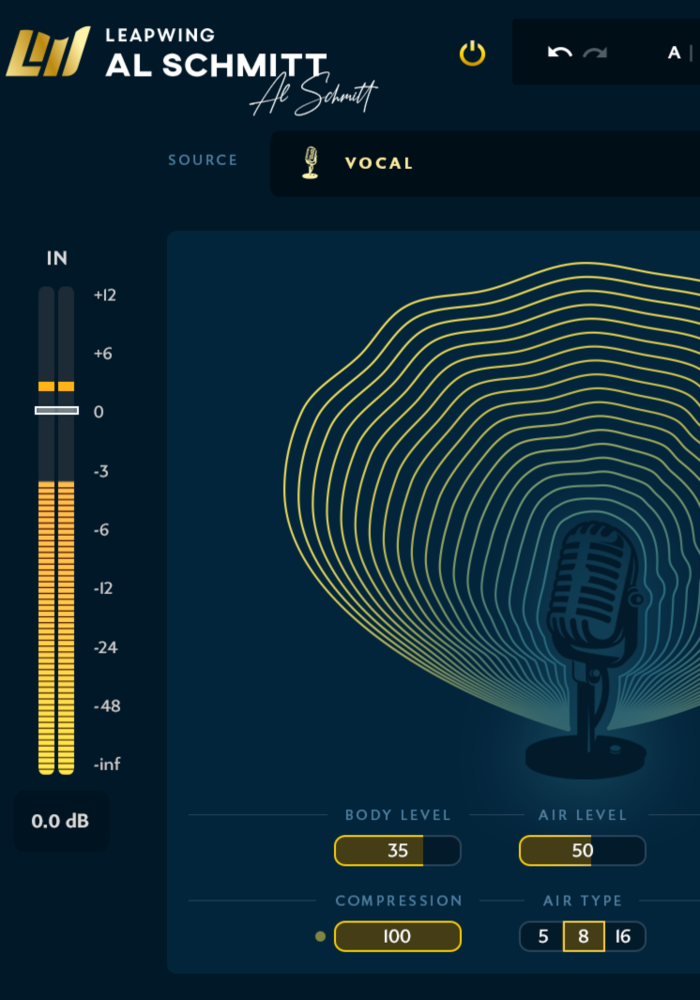Click the Air Level slider showing 50

(x=582, y=851)
